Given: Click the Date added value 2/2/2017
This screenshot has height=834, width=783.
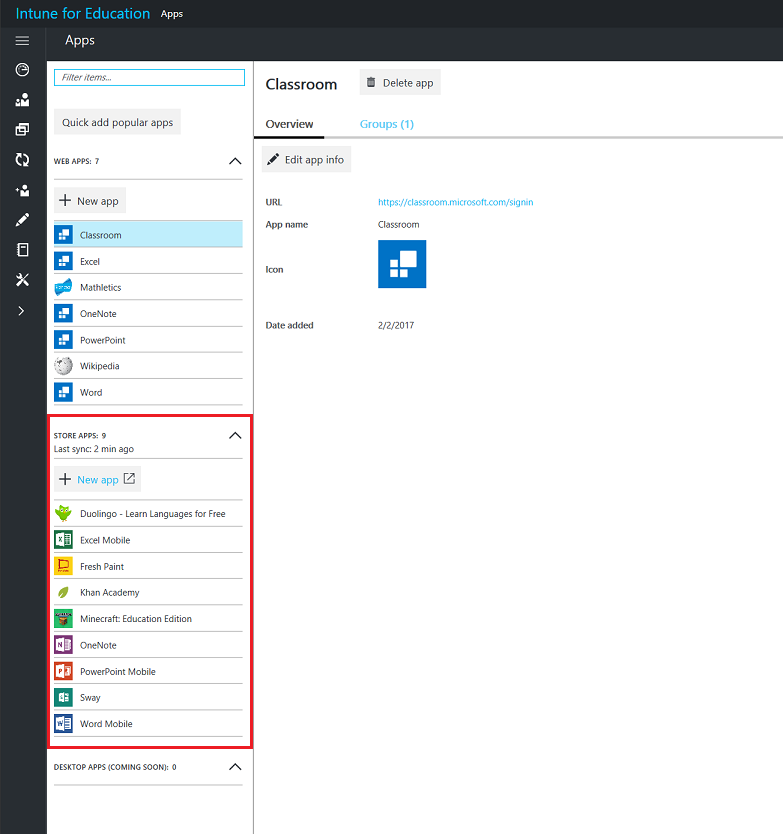Looking at the screenshot, I should [x=396, y=325].
